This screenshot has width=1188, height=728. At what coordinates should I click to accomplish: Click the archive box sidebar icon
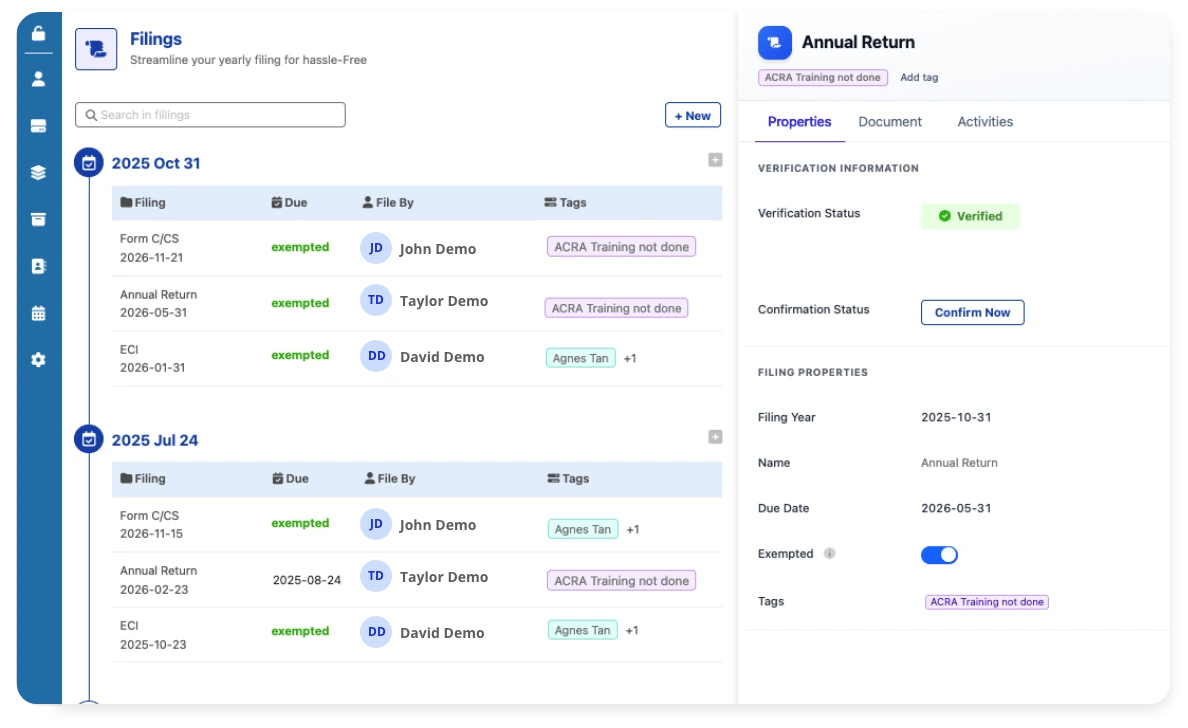tap(38, 219)
